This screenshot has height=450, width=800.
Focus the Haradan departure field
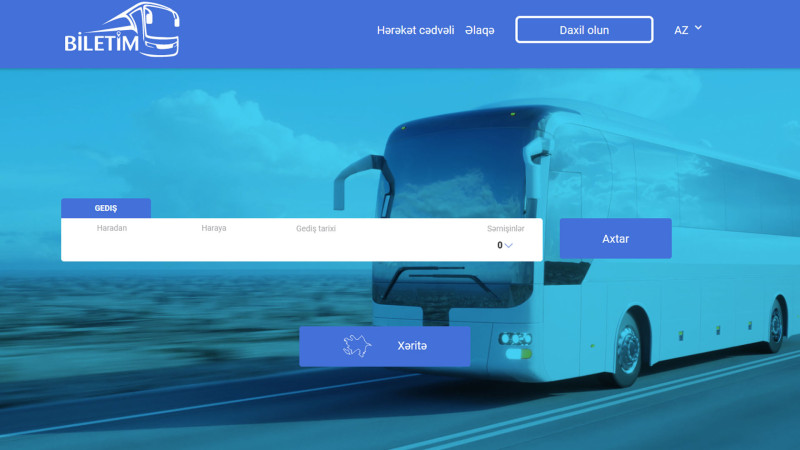pos(112,239)
